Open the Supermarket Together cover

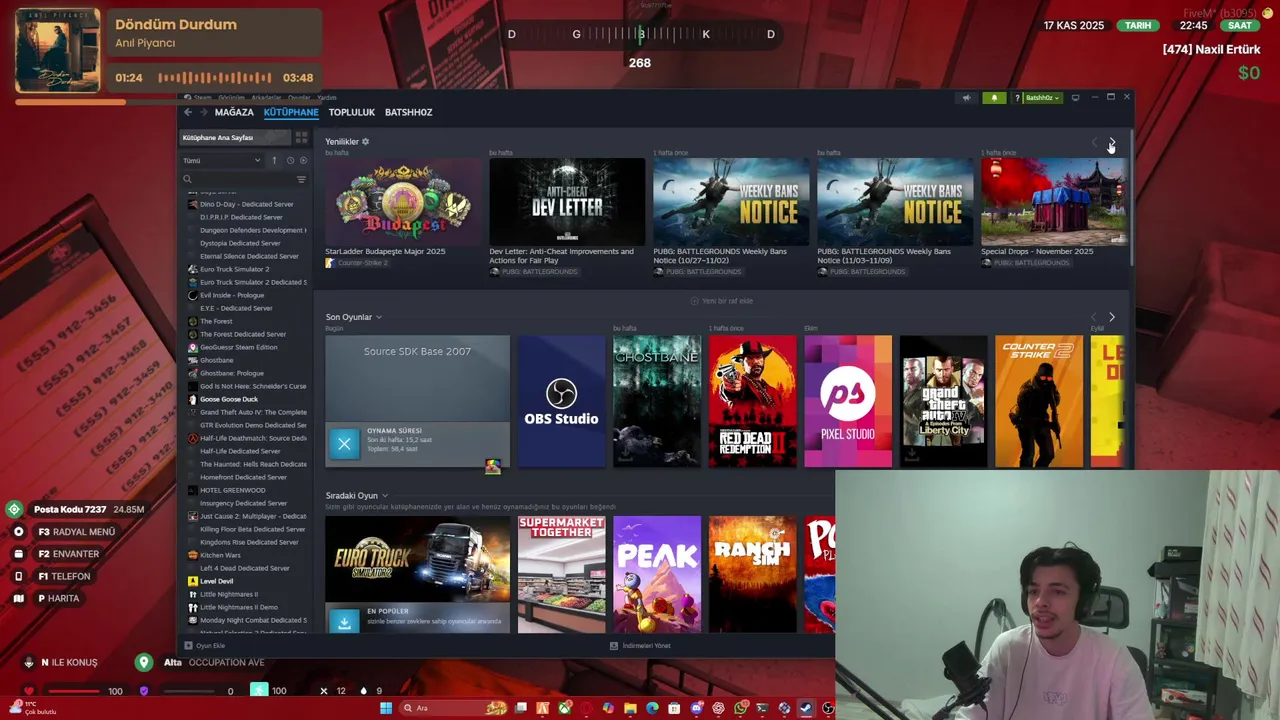[561, 574]
